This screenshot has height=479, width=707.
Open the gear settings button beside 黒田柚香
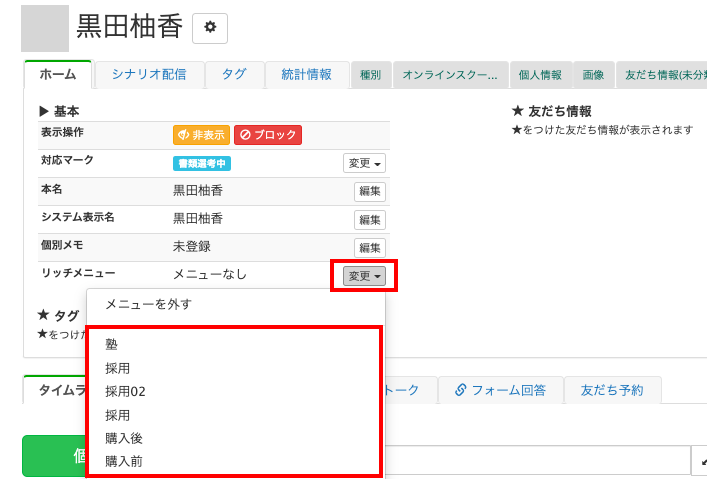tap(209, 29)
